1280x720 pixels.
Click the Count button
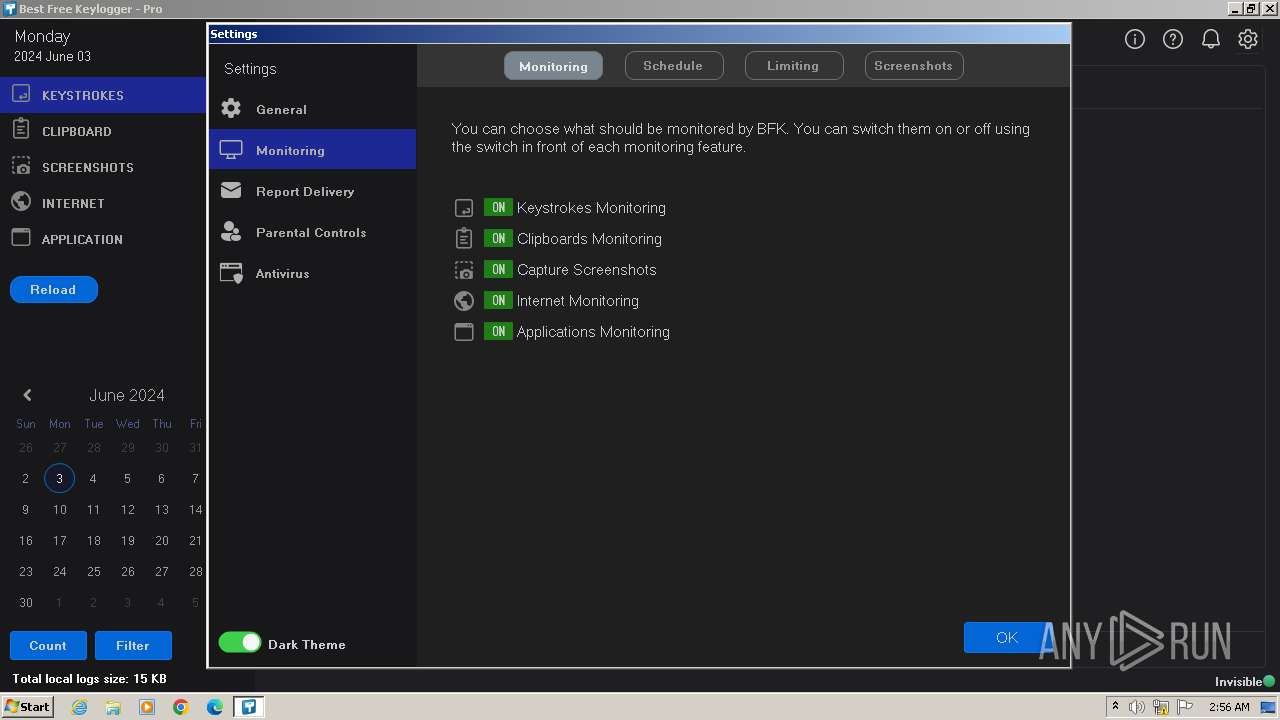point(48,645)
